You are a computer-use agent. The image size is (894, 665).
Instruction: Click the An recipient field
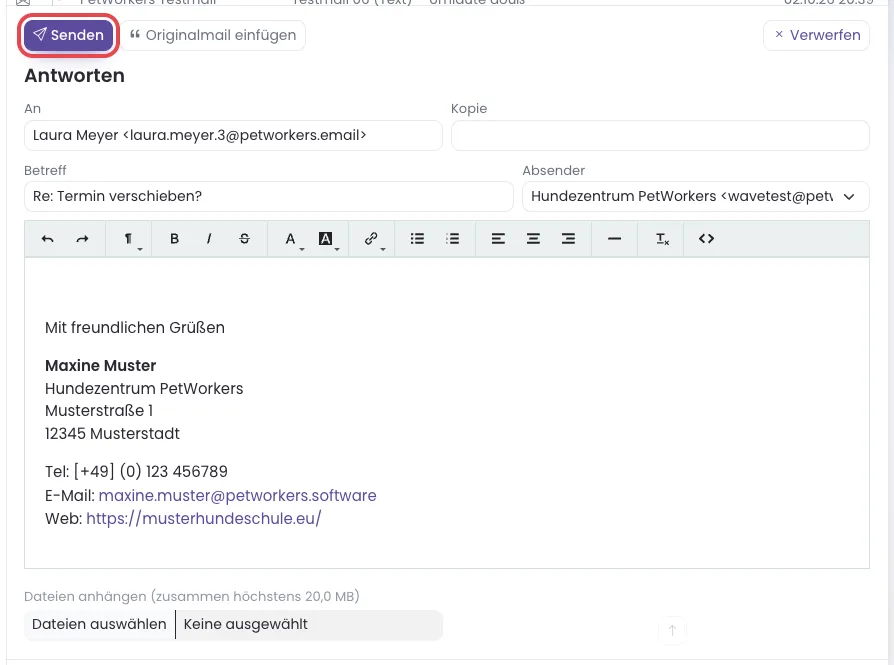click(233, 135)
